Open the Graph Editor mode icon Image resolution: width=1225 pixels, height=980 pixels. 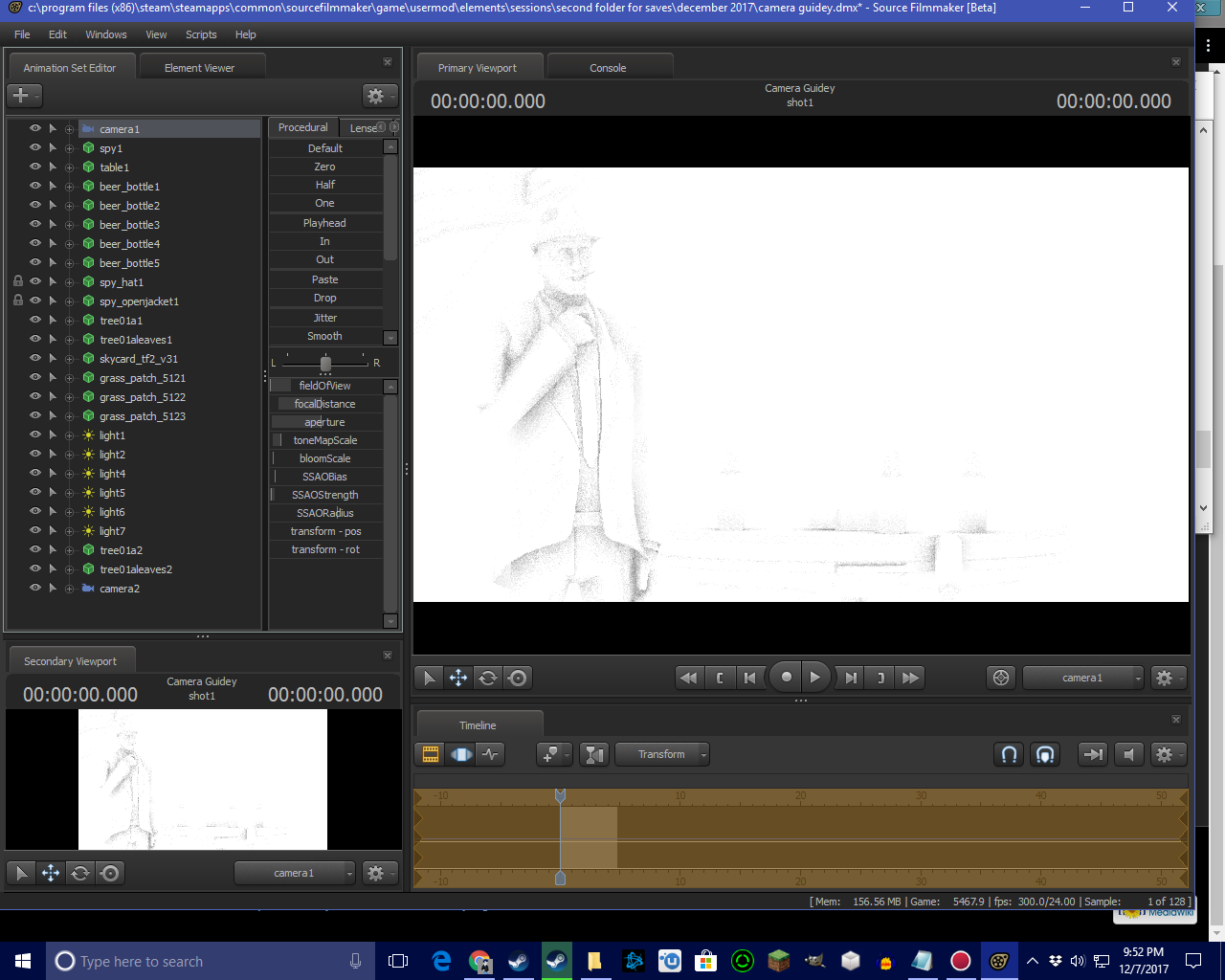pyautogui.click(x=491, y=754)
